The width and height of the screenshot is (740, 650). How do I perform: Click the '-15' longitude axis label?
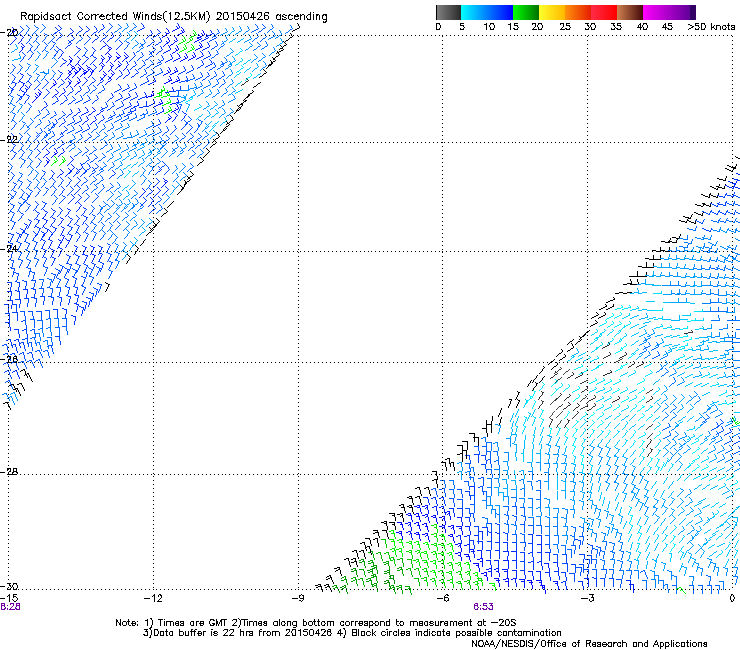tap(9, 598)
